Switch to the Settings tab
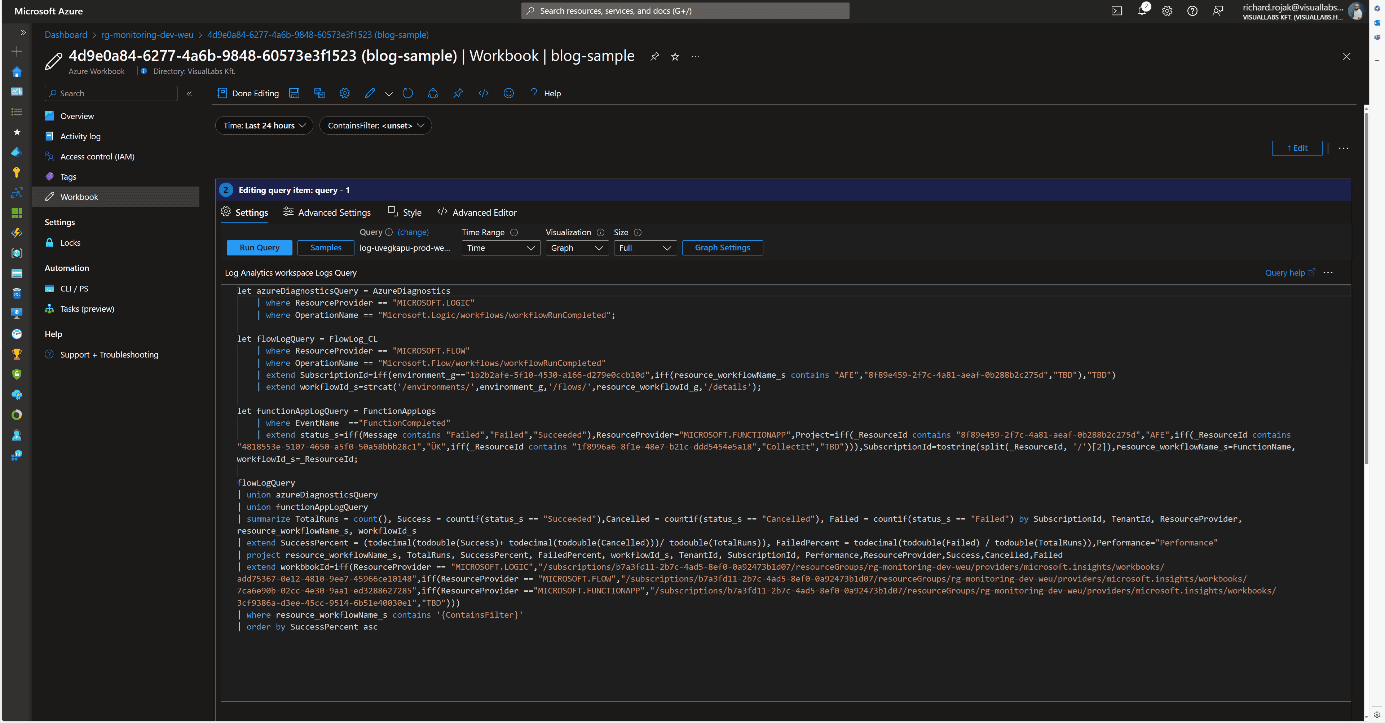 pos(245,212)
